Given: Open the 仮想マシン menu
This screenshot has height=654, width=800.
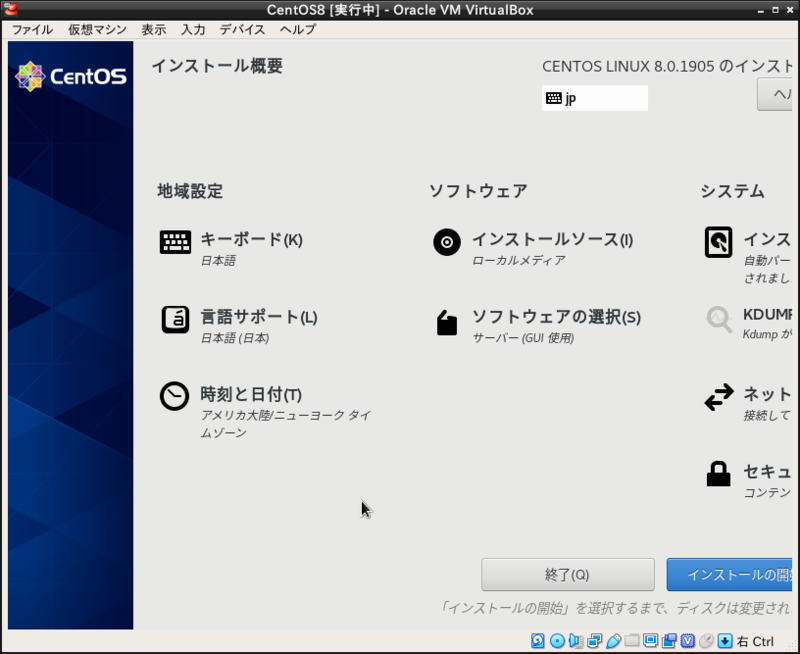Looking at the screenshot, I should pyautogui.click(x=97, y=30).
